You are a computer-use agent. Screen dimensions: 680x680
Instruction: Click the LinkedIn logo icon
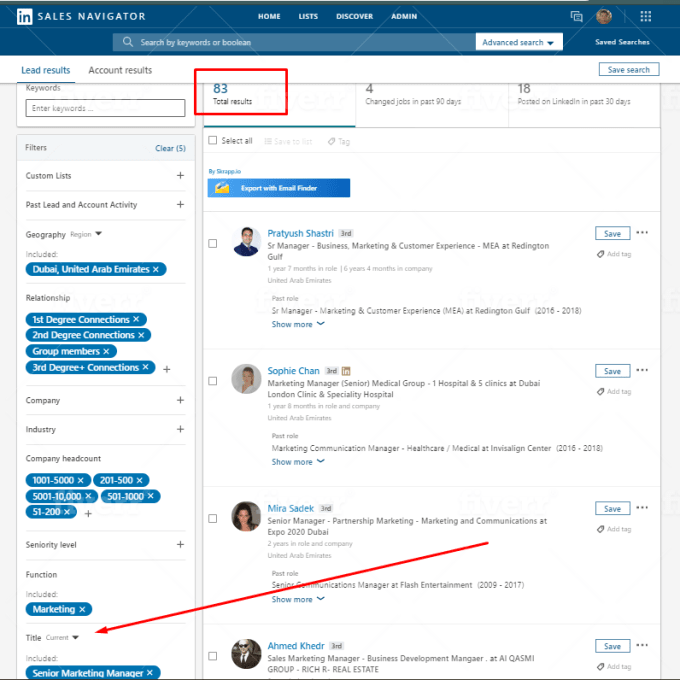(x=24, y=16)
